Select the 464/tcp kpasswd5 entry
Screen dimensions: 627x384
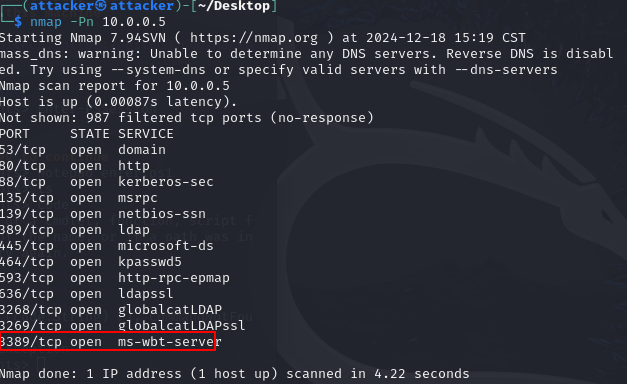[91, 262]
